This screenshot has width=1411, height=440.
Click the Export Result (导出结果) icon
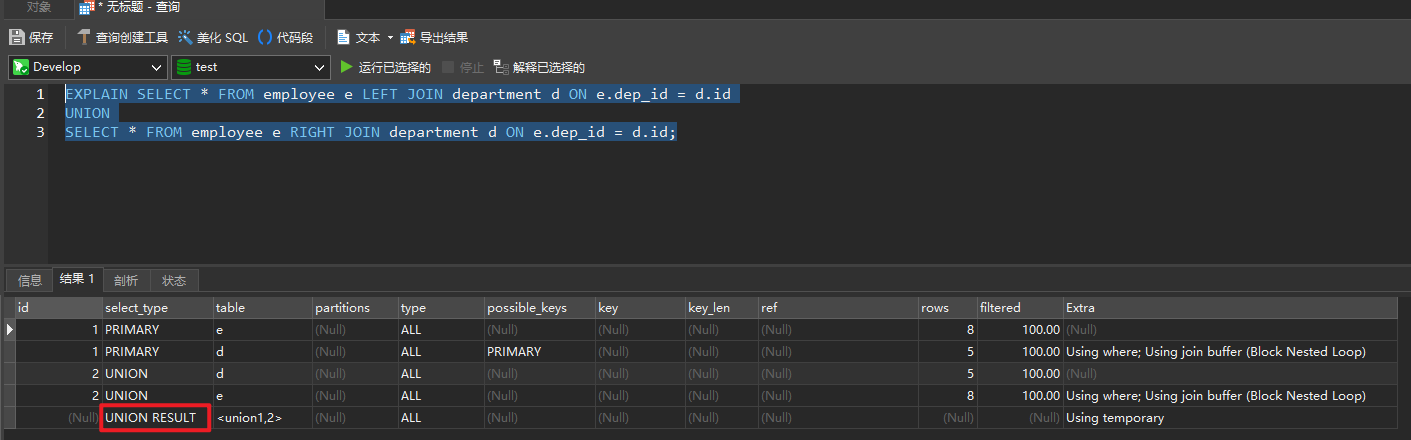pos(408,38)
